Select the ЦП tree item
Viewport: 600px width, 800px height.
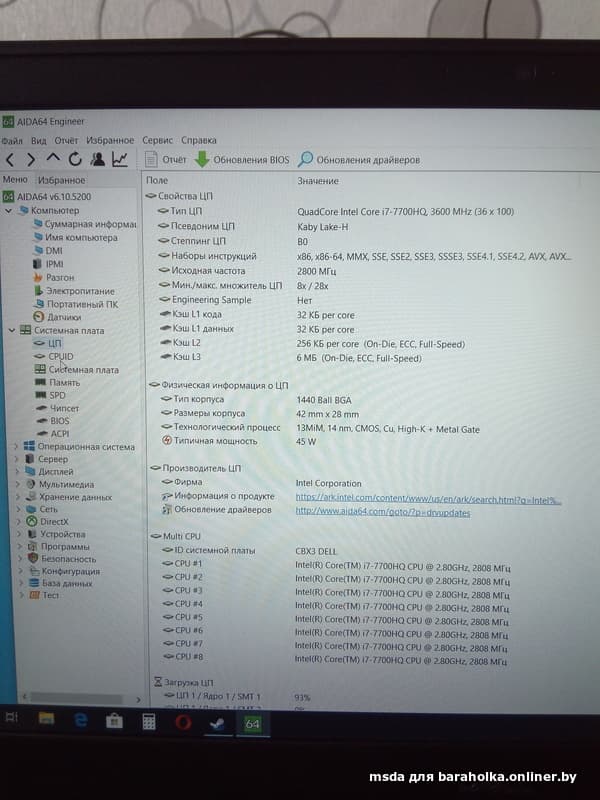point(47,343)
